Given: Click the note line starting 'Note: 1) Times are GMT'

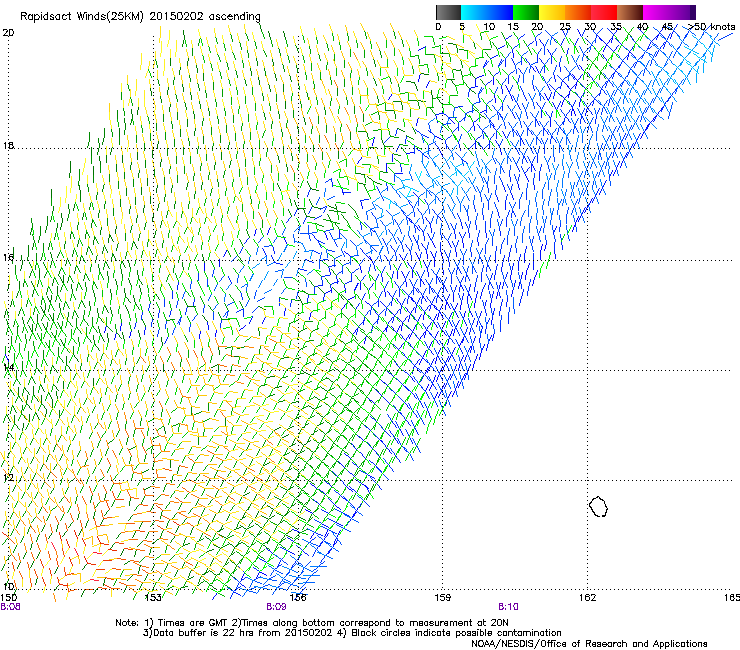Looking at the screenshot, I should (312, 623).
